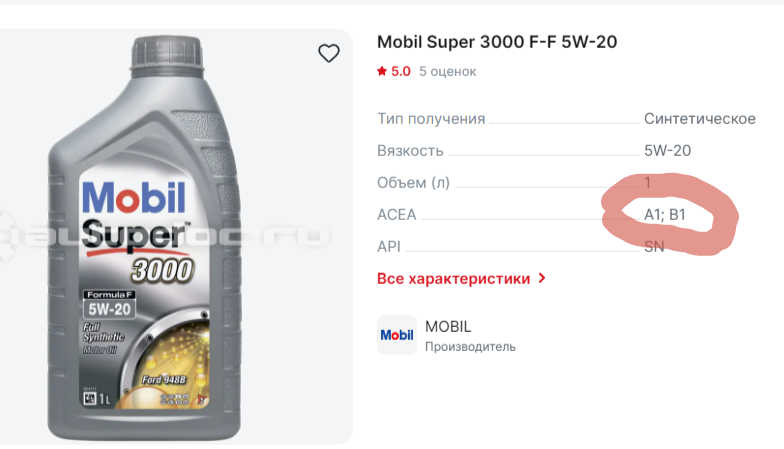Screen dimensions: 784x449
Task: Click the red rating star icon
Action: click(x=382, y=72)
